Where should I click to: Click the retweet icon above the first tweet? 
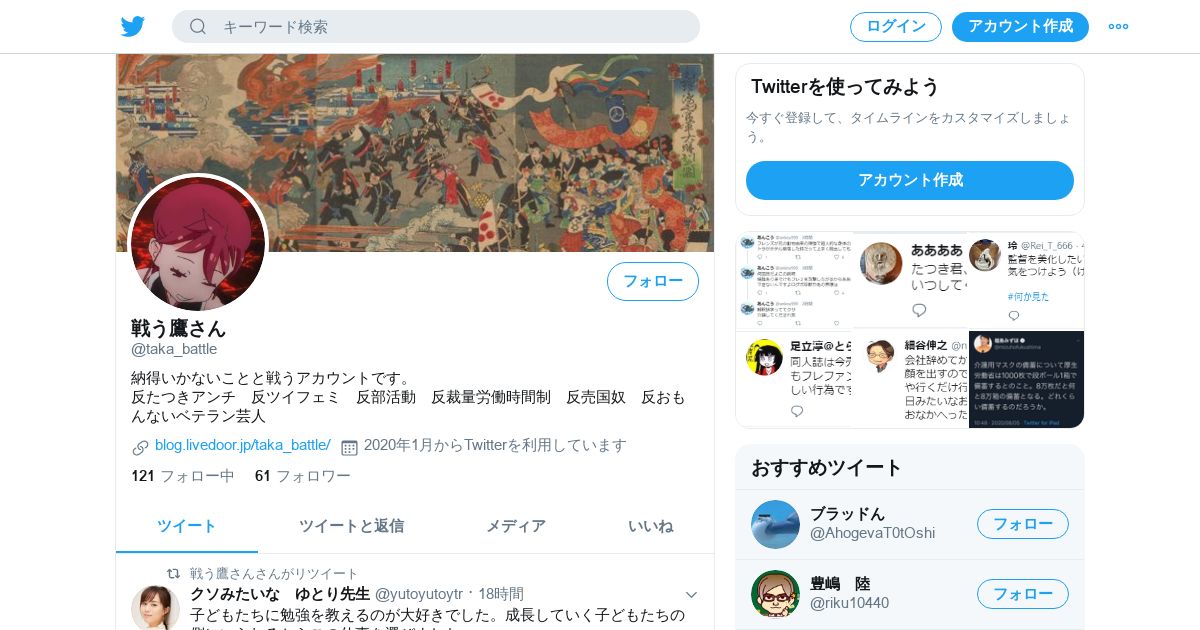pos(173,573)
